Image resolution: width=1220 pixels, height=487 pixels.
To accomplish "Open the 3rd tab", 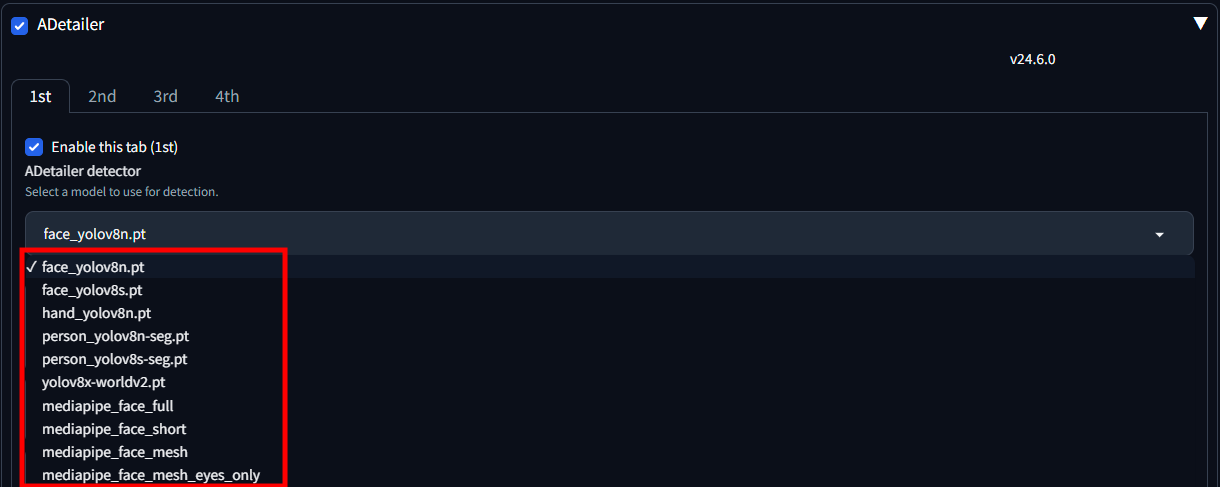I will click(x=165, y=96).
